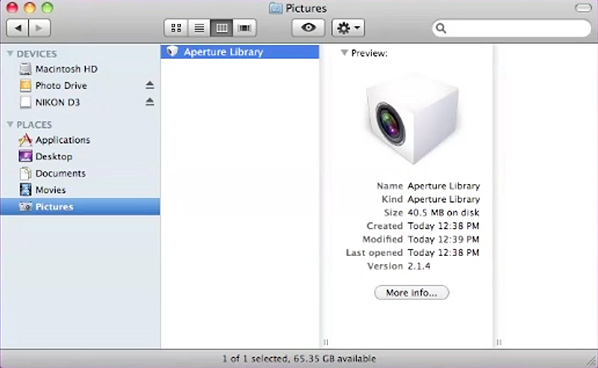The image size is (598, 368).
Task: Click the first column resize handle
Action: (326, 342)
